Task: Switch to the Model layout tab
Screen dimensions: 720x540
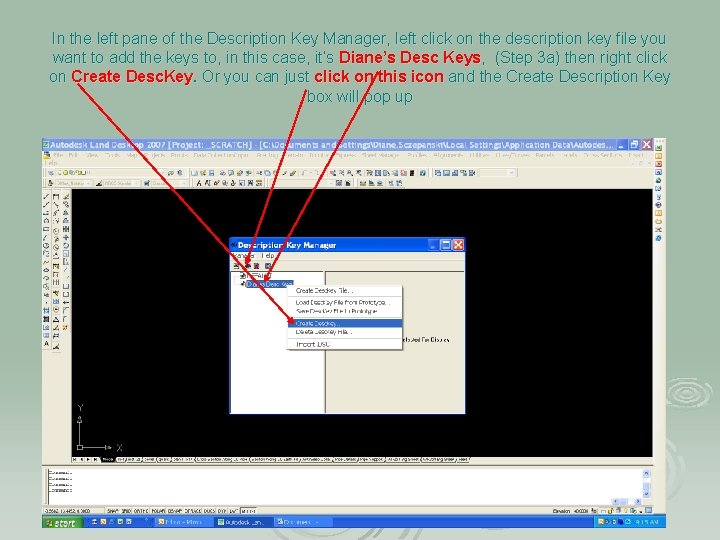Action: click(x=108, y=459)
